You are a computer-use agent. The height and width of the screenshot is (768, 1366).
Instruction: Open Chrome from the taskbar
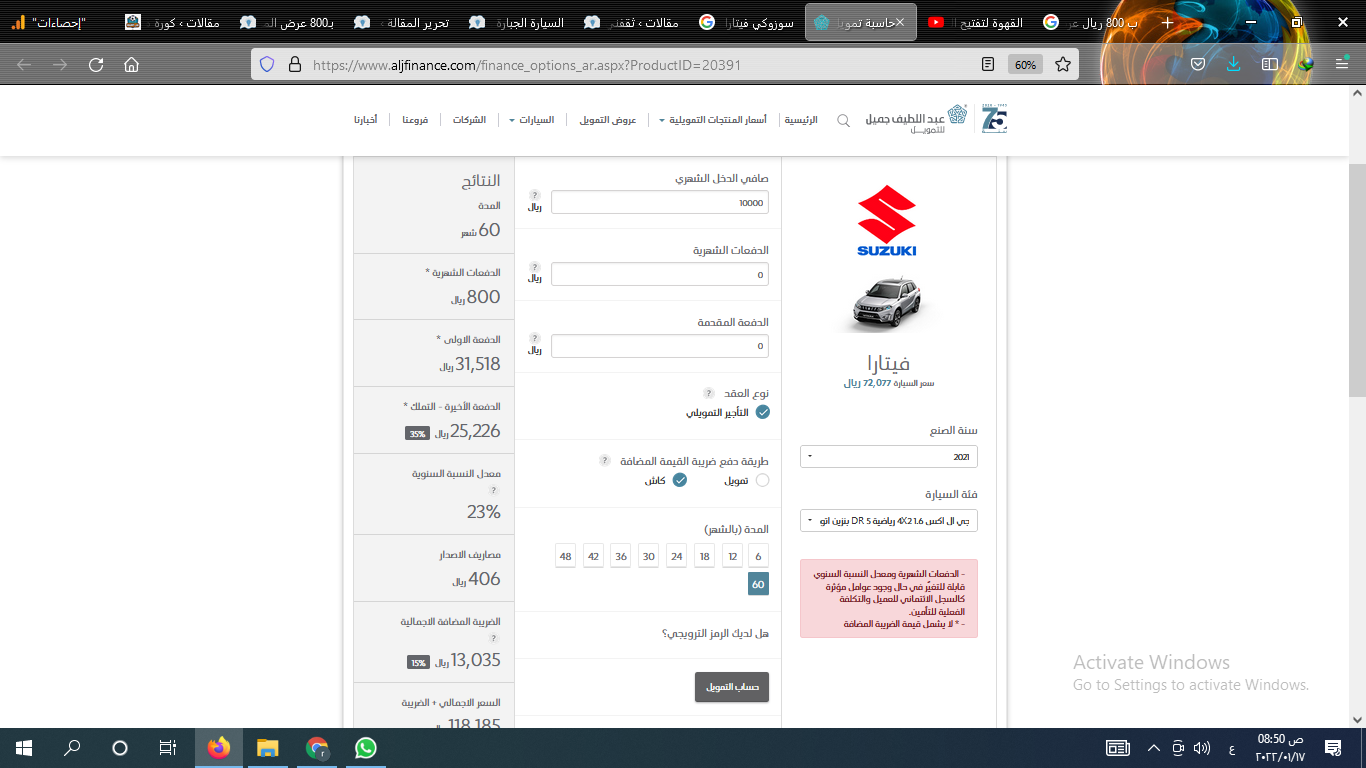[x=316, y=747]
